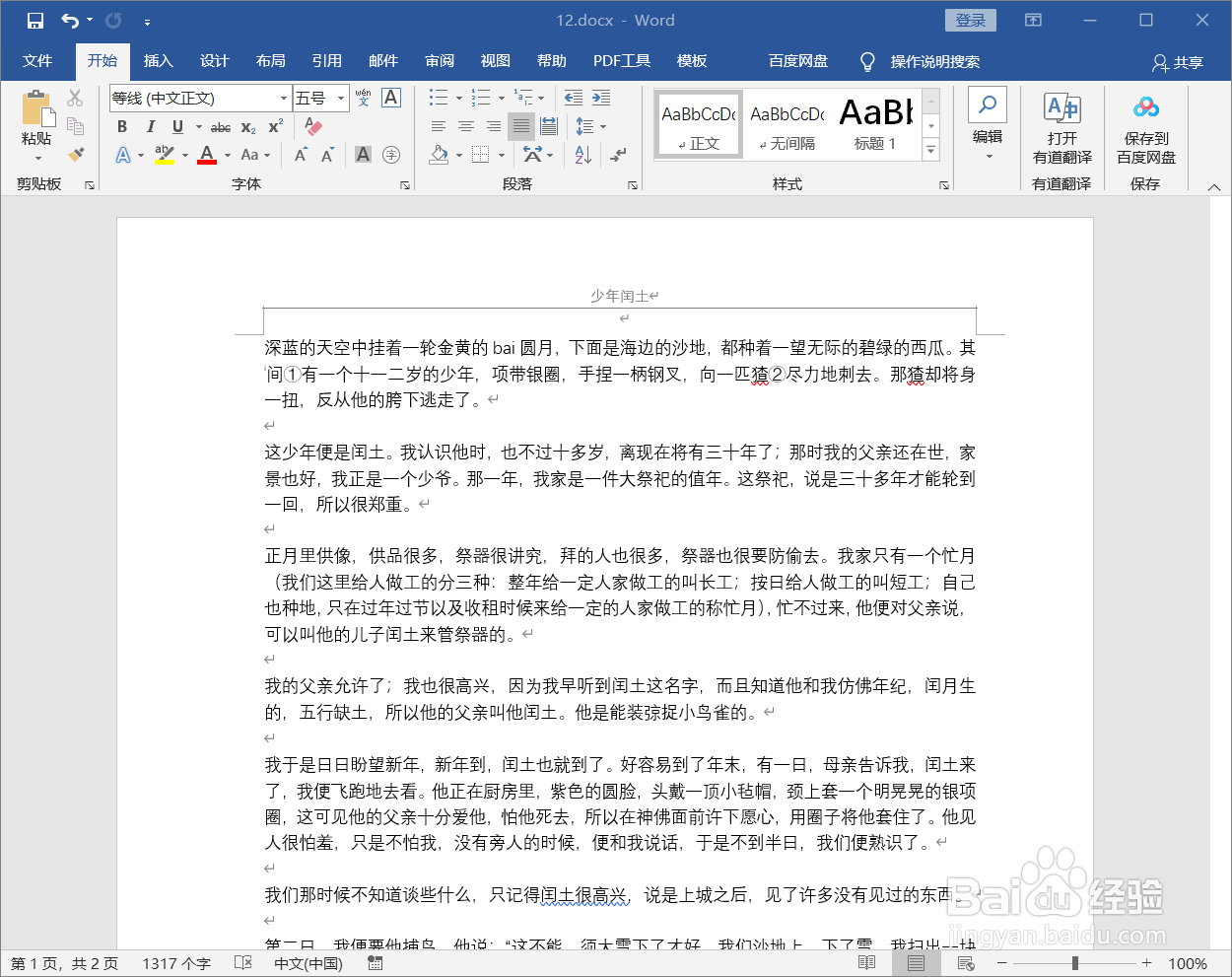Apply the 正文 style
The width and height of the screenshot is (1232, 977).
point(699,125)
